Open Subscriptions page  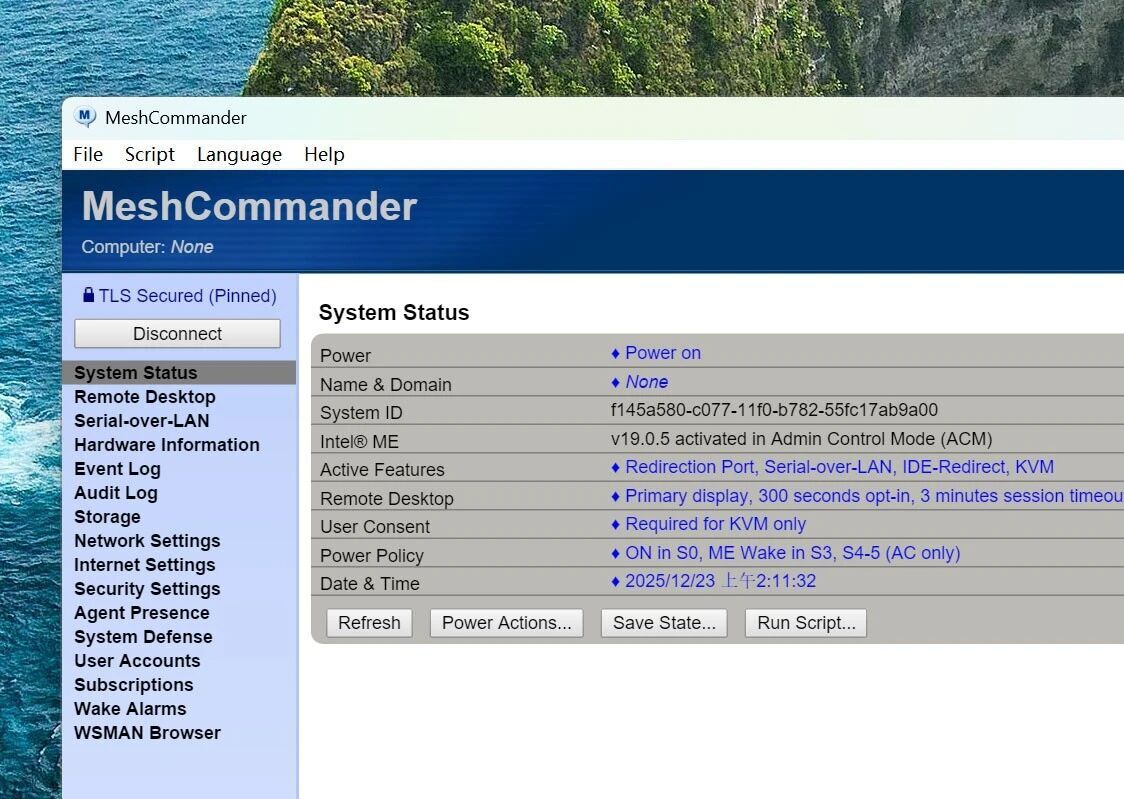pyautogui.click(x=133, y=685)
